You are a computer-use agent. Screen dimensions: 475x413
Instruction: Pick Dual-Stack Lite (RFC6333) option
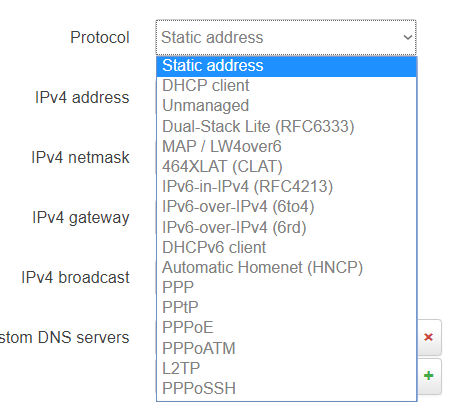coord(286,127)
